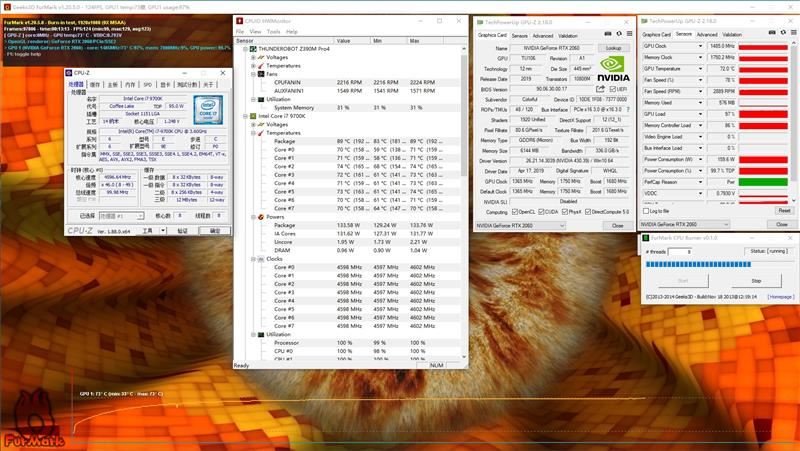800x451 pixels.
Task: Click the threads input field in CPU Burner
Action: click(x=680, y=252)
